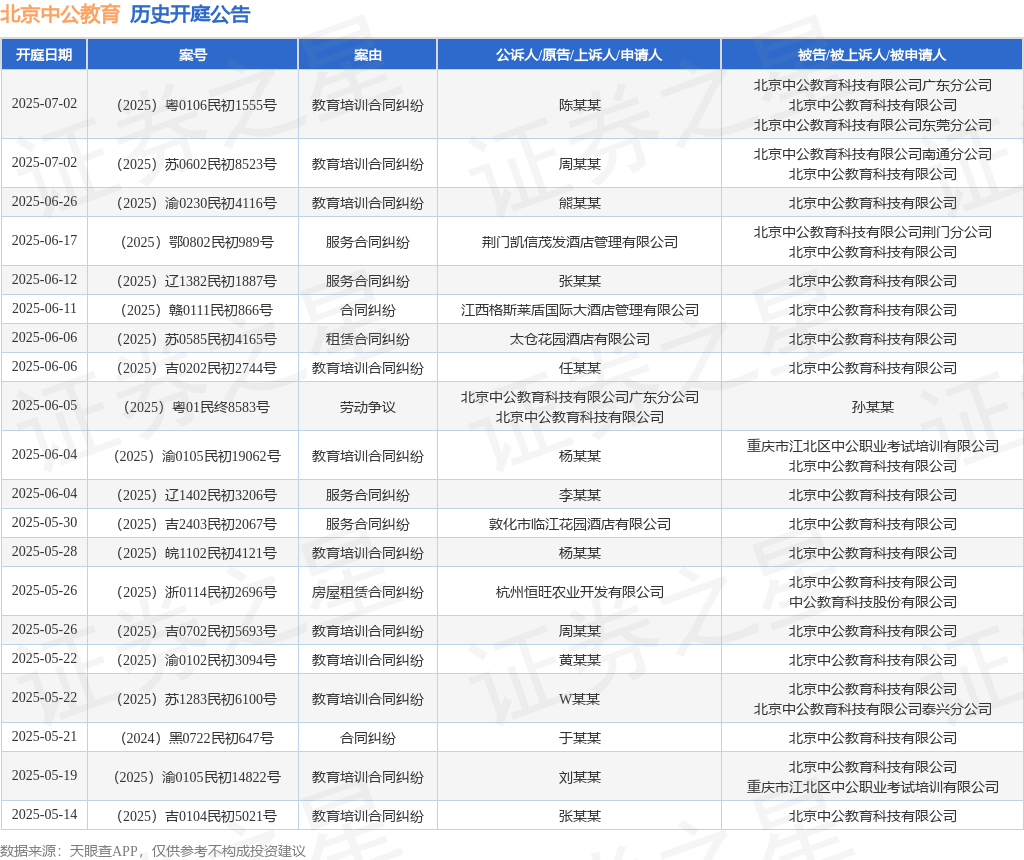The image size is (1024, 860).
Task: Select case number (2025)渝0105民初19062号
Action: pyautogui.click(x=197, y=456)
